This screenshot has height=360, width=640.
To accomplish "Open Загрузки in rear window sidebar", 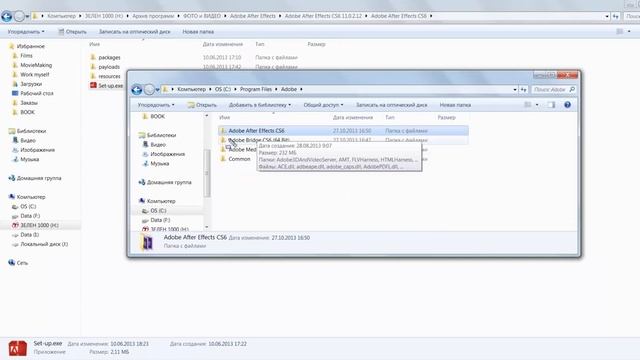I will click(x=31, y=84).
